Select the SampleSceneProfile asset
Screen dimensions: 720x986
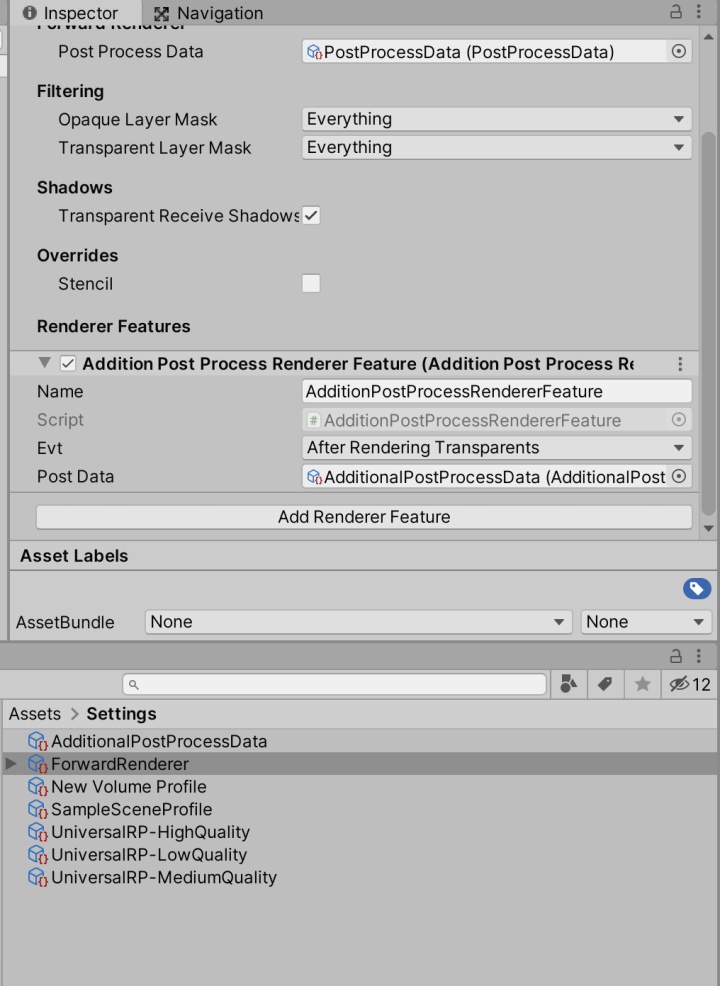coord(131,809)
